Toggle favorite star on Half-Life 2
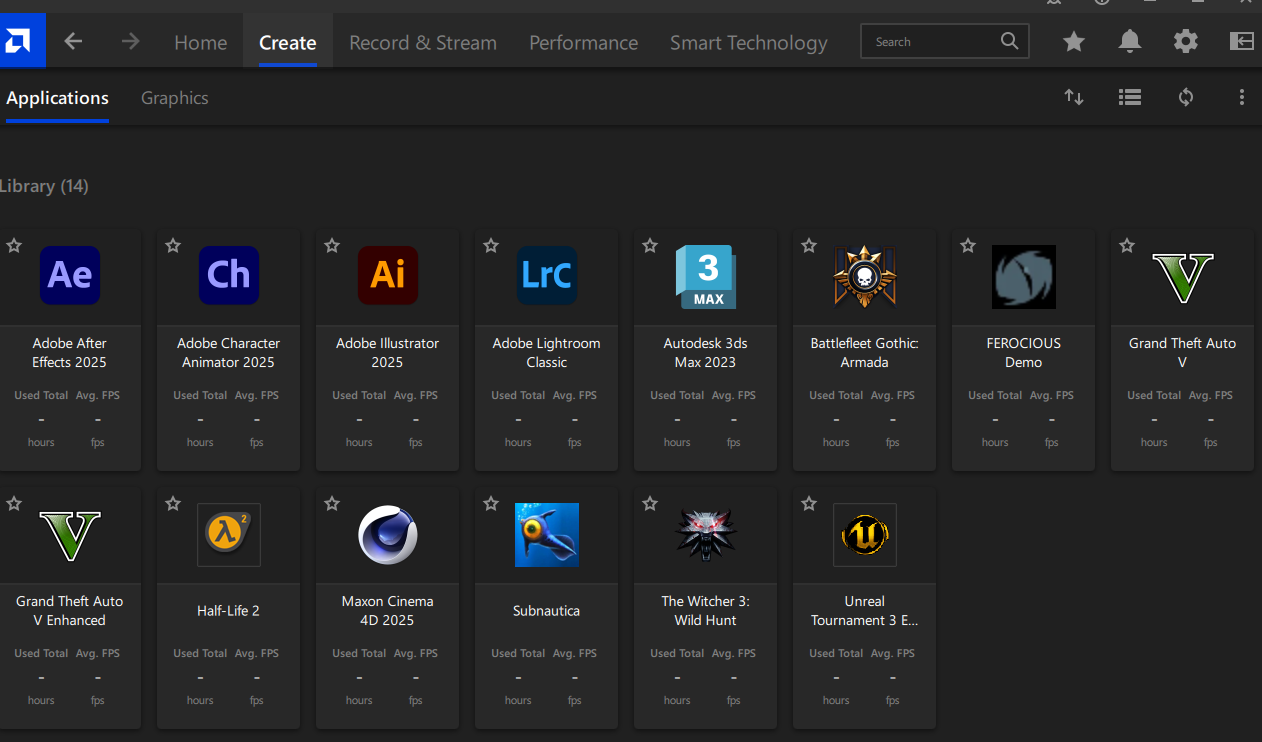 [173, 504]
